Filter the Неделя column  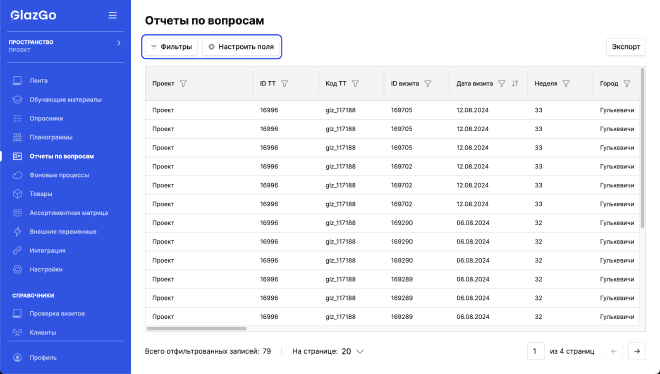click(x=566, y=84)
